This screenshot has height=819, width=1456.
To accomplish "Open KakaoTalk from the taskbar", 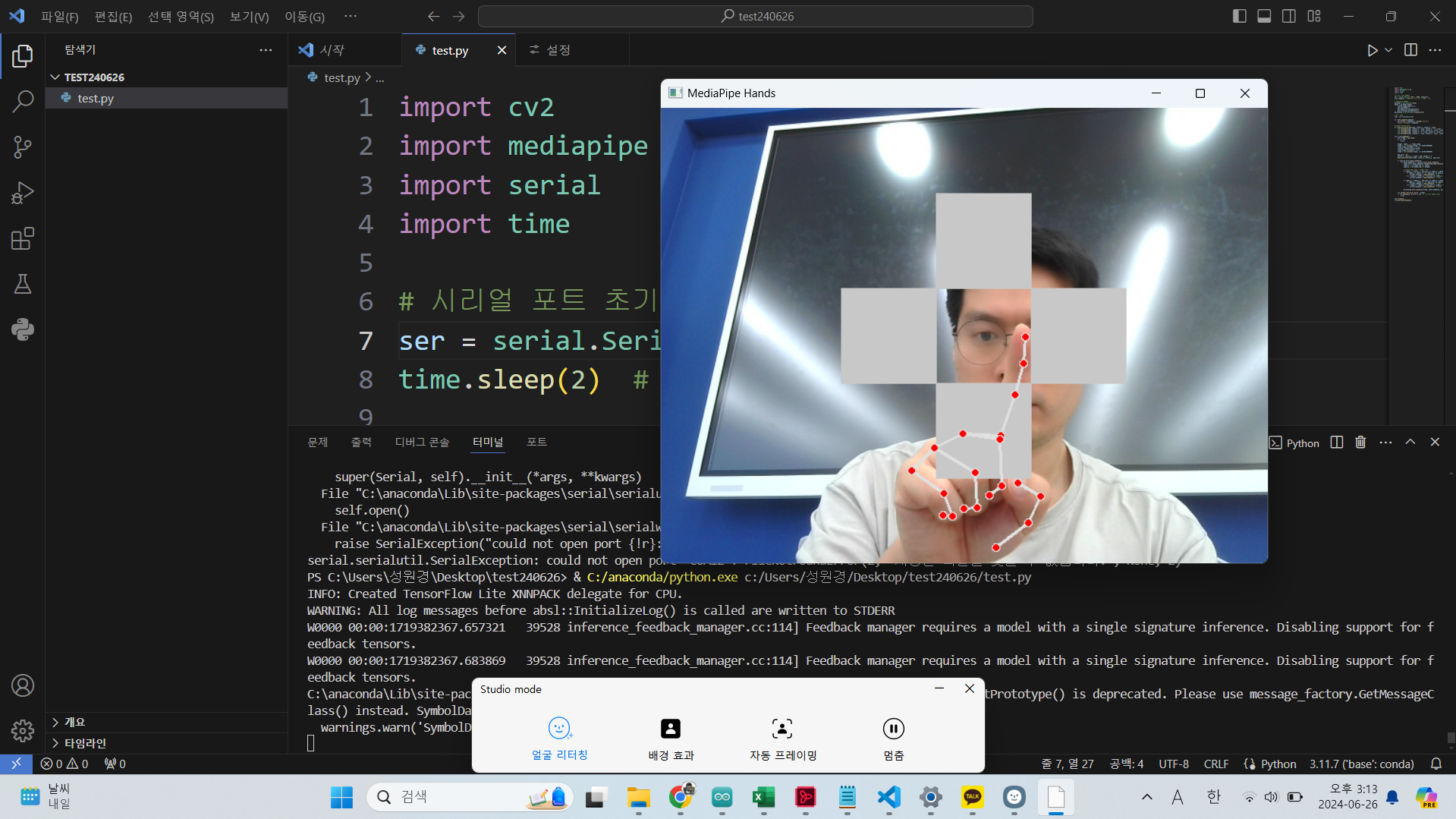I will 973,797.
